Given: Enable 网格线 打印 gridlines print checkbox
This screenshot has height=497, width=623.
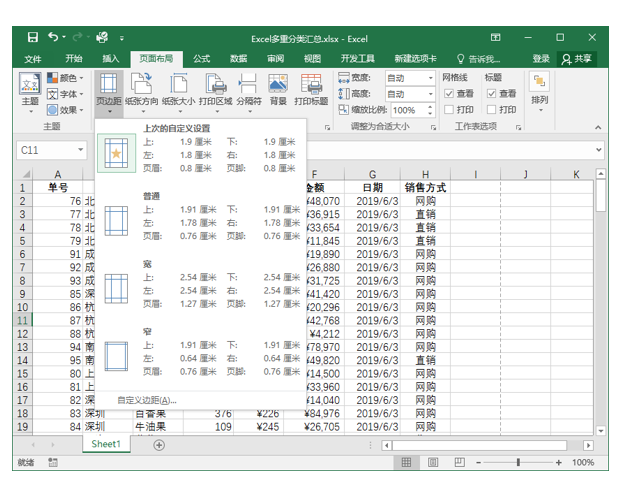Looking at the screenshot, I should click(x=449, y=109).
